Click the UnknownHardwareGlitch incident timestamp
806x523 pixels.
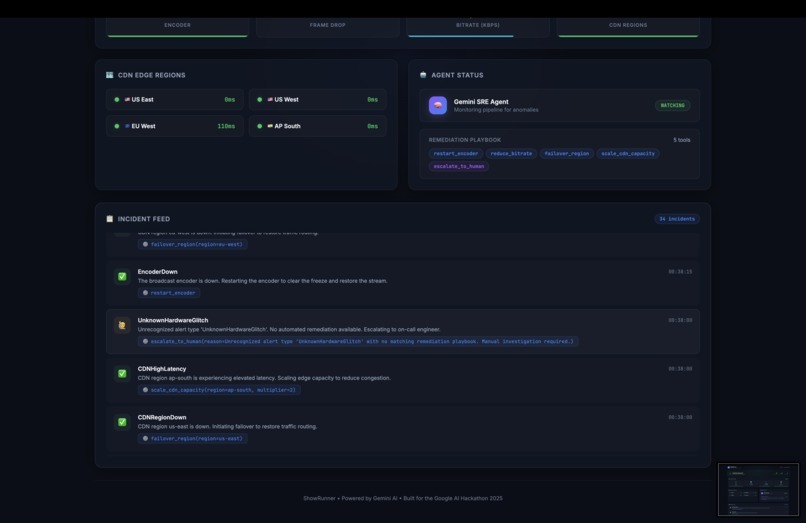(x=680, y=320)
